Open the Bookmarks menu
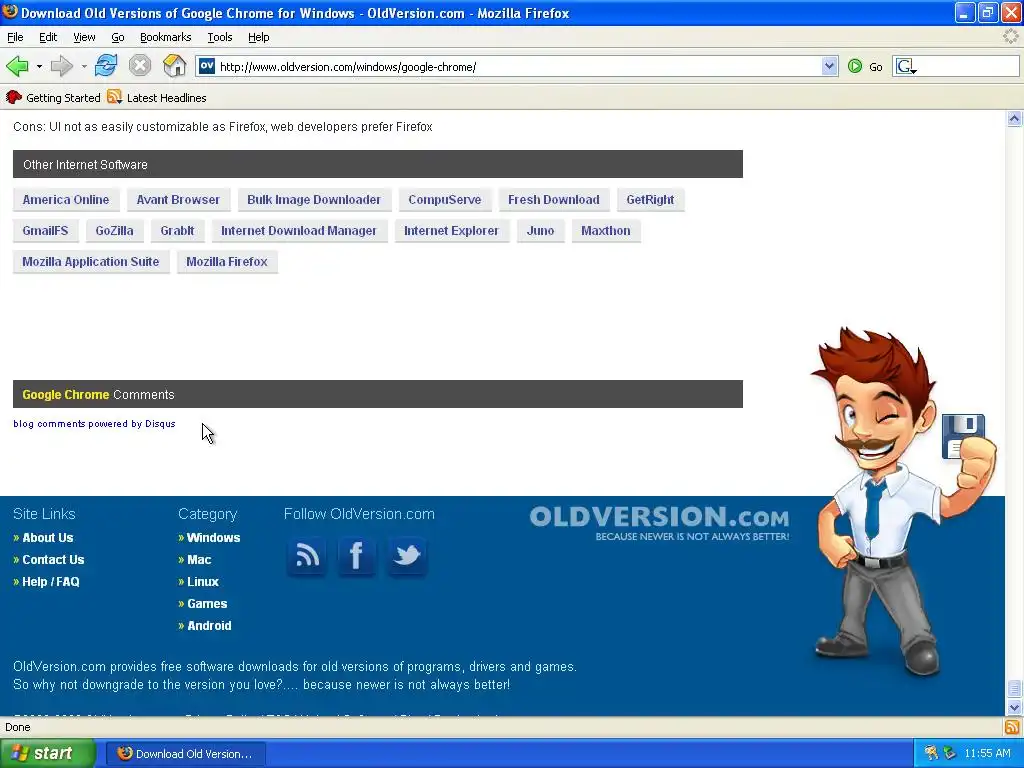1024x768 pixels. tap(165, 37)
